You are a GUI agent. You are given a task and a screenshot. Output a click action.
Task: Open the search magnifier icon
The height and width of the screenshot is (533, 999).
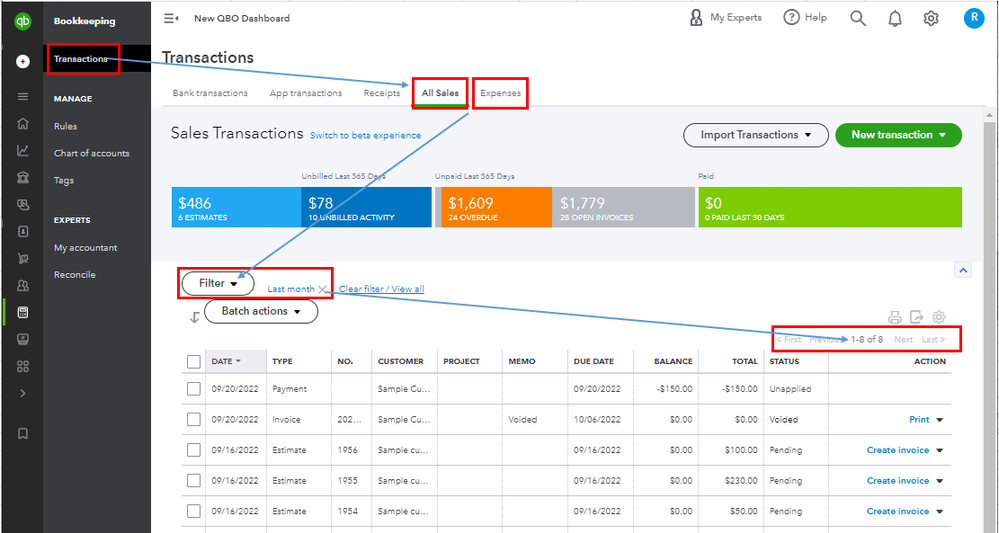tap(858, 18)
